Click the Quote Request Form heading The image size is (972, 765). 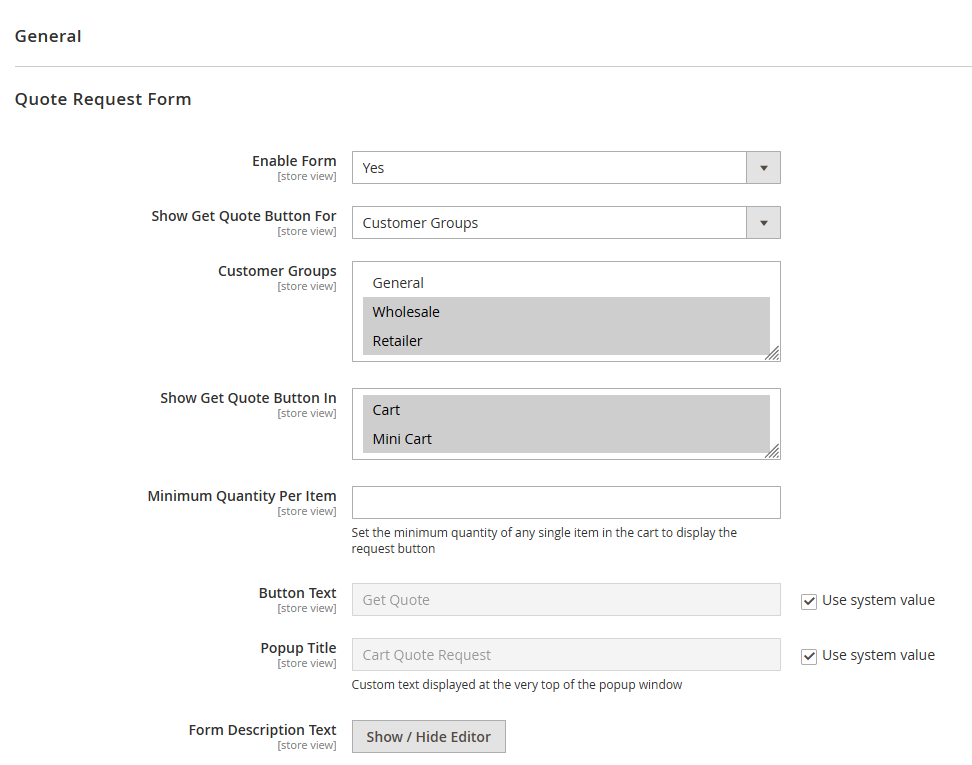coord(103,99)
